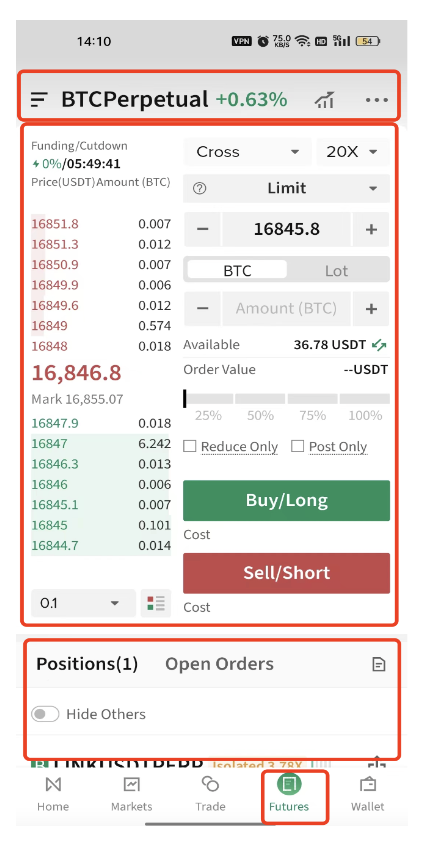
Task: Open the Markets tab icon
Action: pyautogui.click(x=132, y=785)
